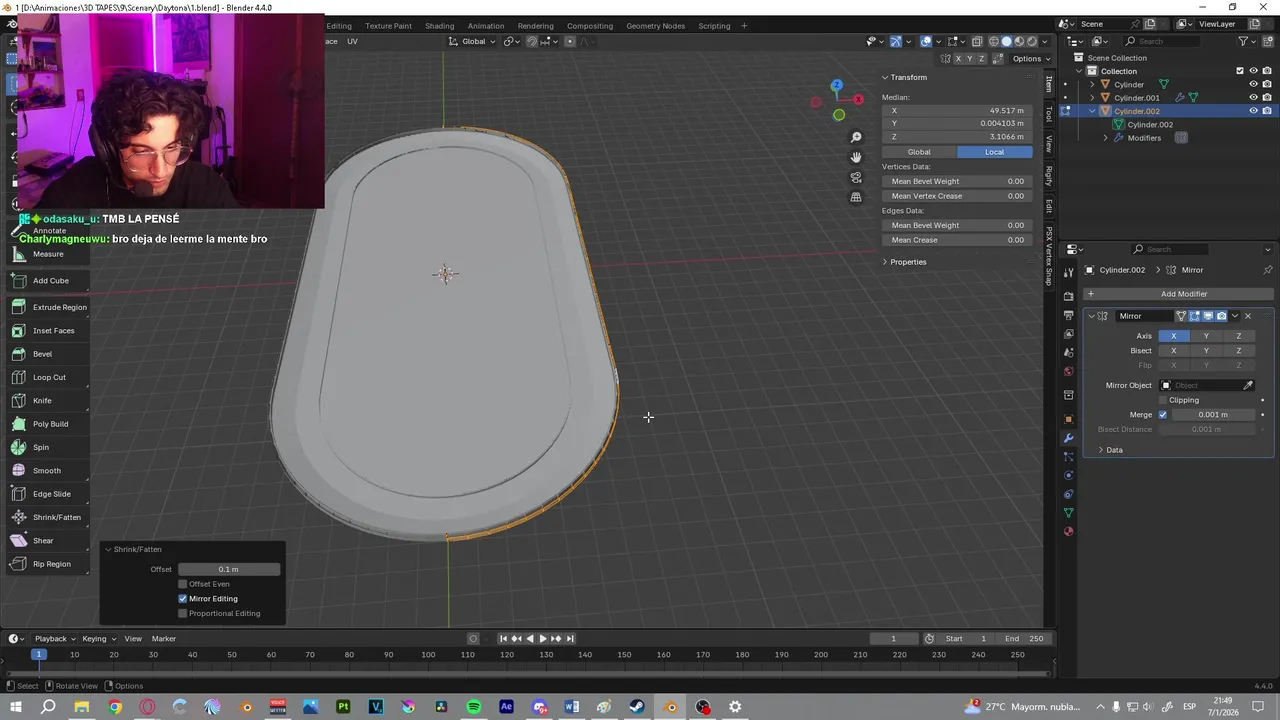The height and width of the screenshot is (720, 1280).
Task: Select the Knife tool
Action: coord(42,400)
